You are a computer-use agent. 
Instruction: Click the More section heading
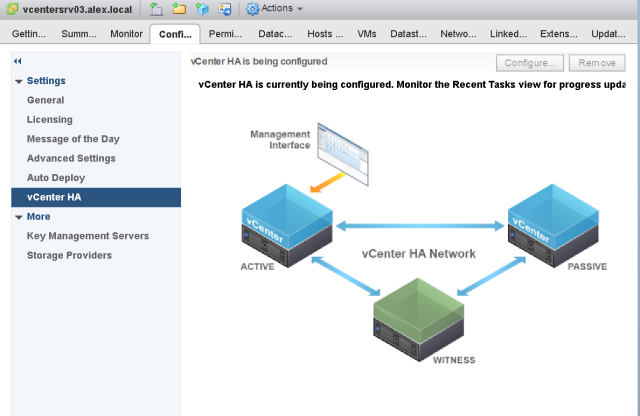38,217
